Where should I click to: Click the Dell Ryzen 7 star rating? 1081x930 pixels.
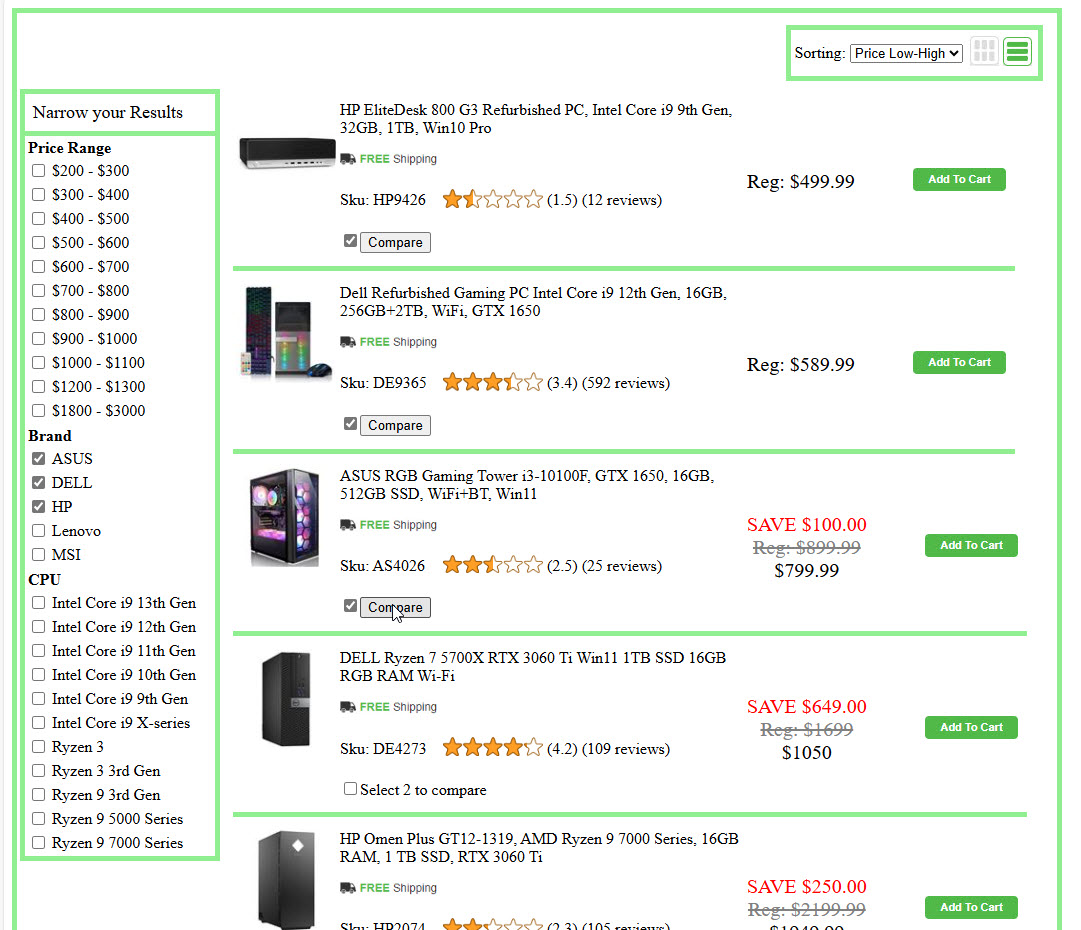492,748
